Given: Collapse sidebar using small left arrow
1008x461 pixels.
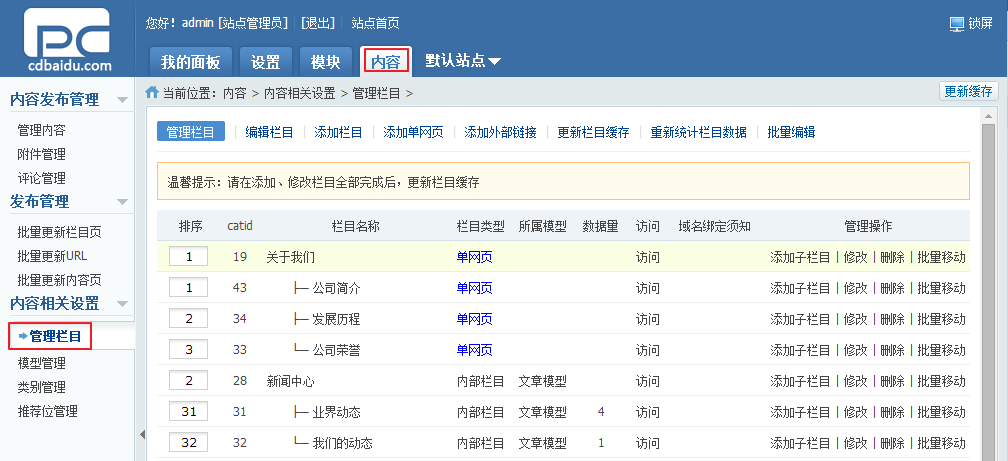Looking at the screenshot, I should 142,435.
